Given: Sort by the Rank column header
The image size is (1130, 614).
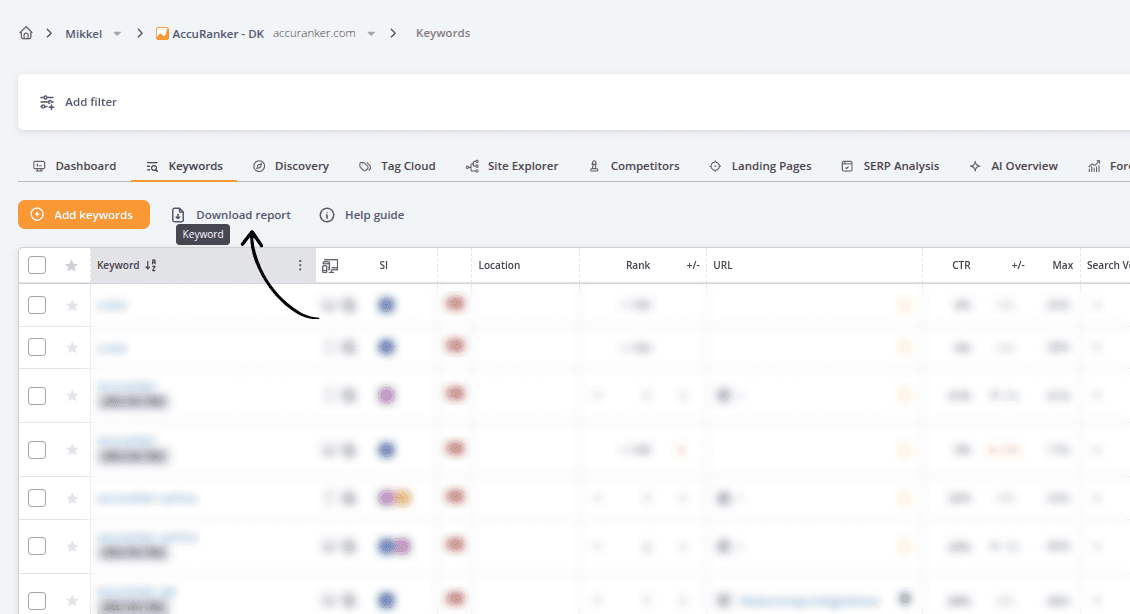Looking at the screenshot, I should click(x=638, y=265).
